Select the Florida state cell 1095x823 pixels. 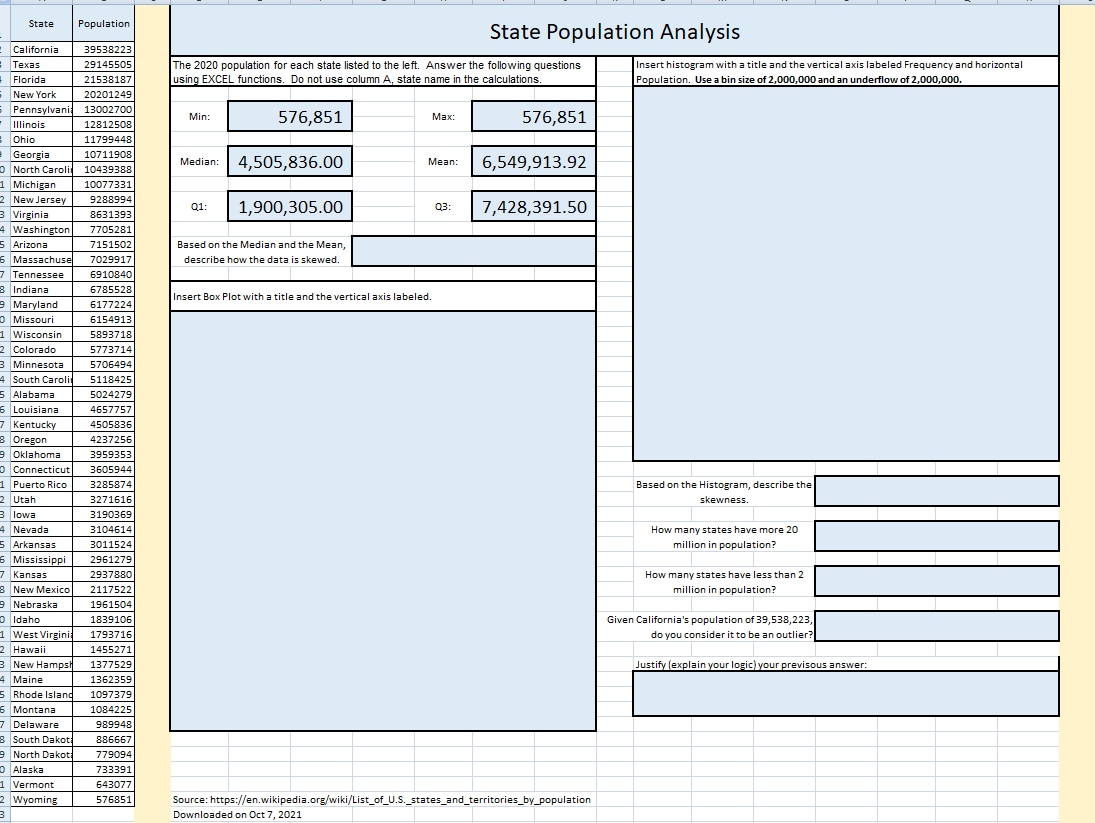[x=41, y=80]
